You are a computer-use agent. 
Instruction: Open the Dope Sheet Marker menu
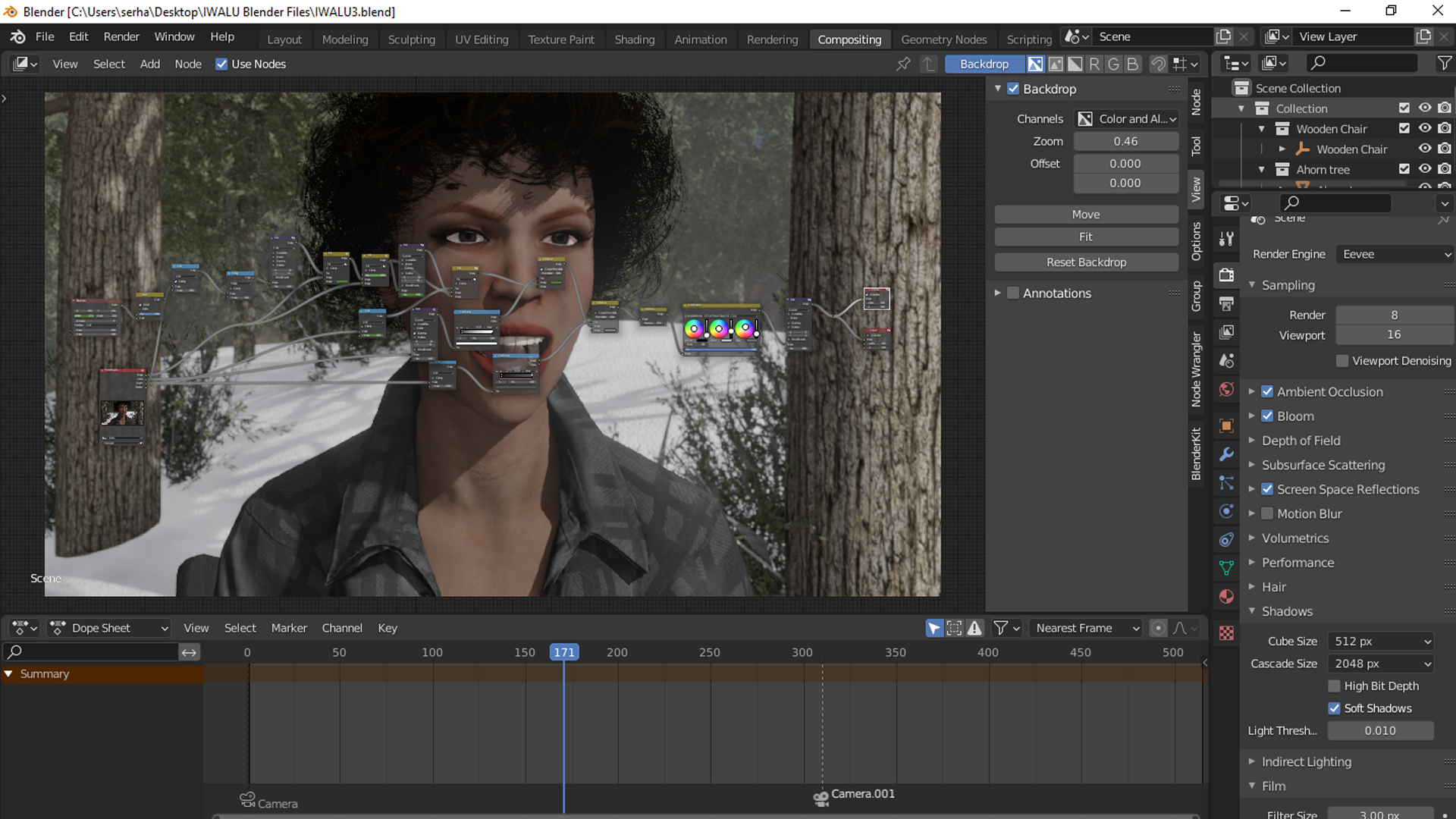pos(289,628)
